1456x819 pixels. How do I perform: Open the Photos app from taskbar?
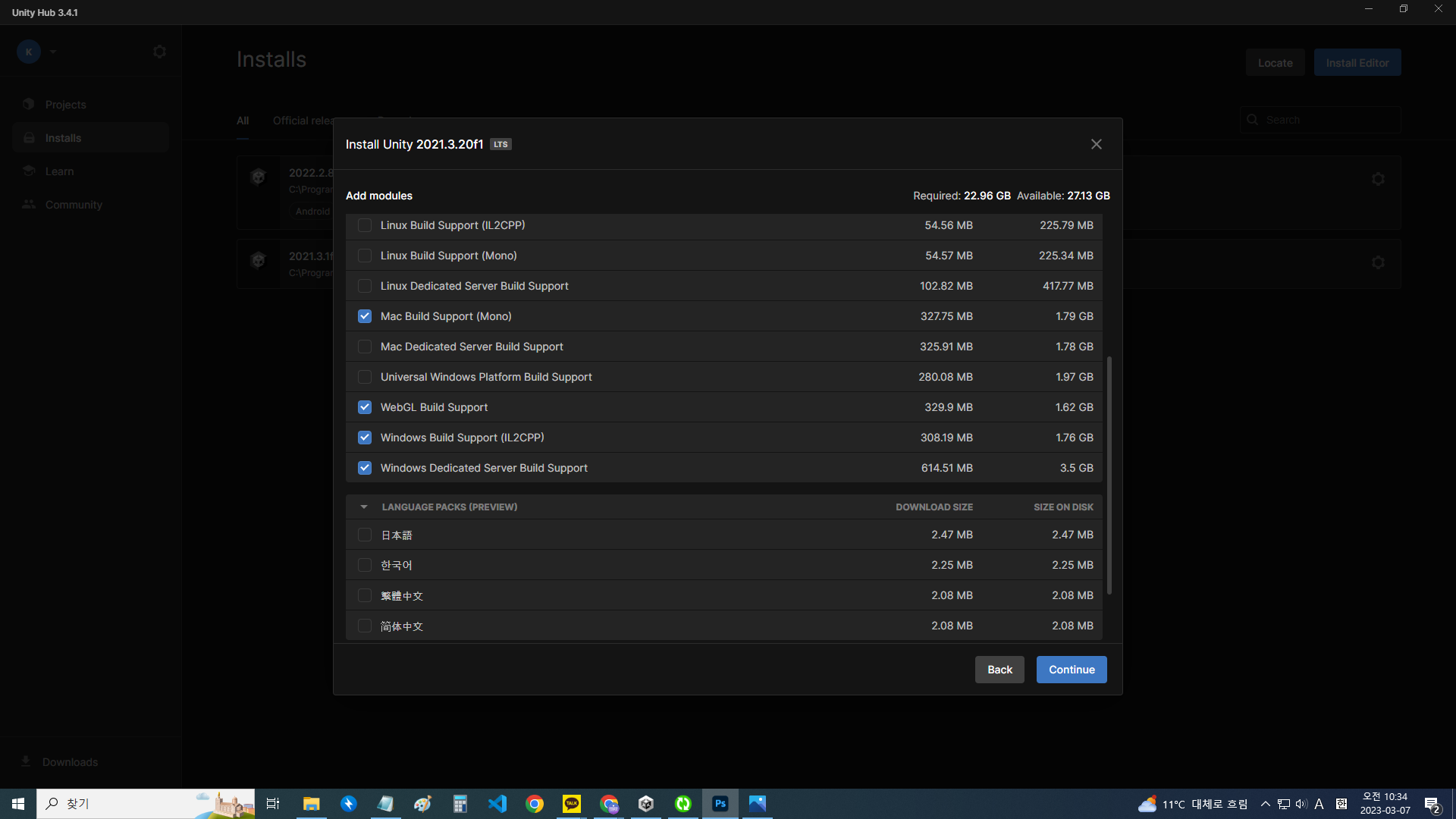(x=757, y=804)
